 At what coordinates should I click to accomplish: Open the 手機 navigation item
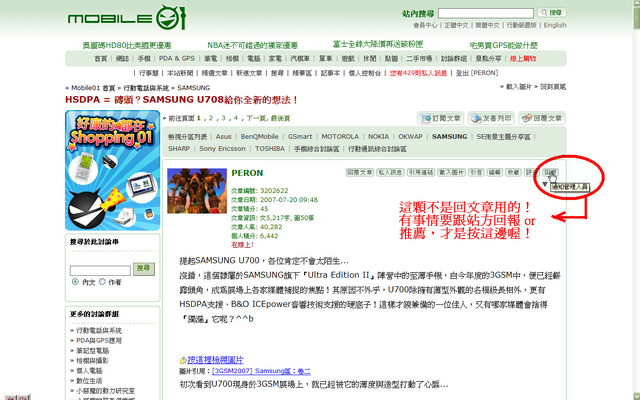coord(144,59)
